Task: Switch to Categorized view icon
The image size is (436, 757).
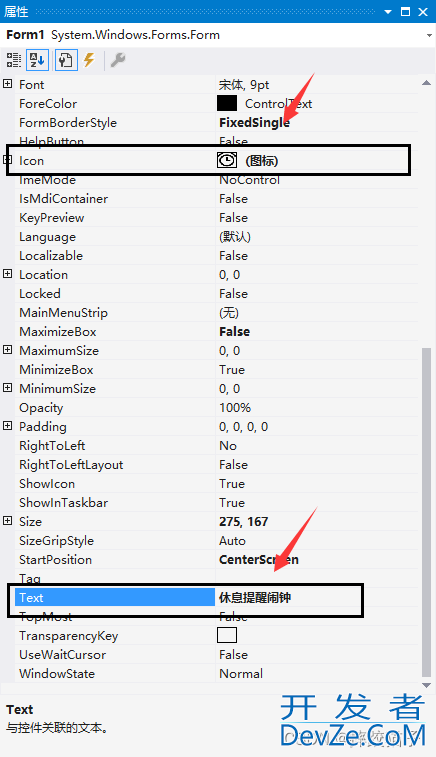Action: [x=14, y=60]
